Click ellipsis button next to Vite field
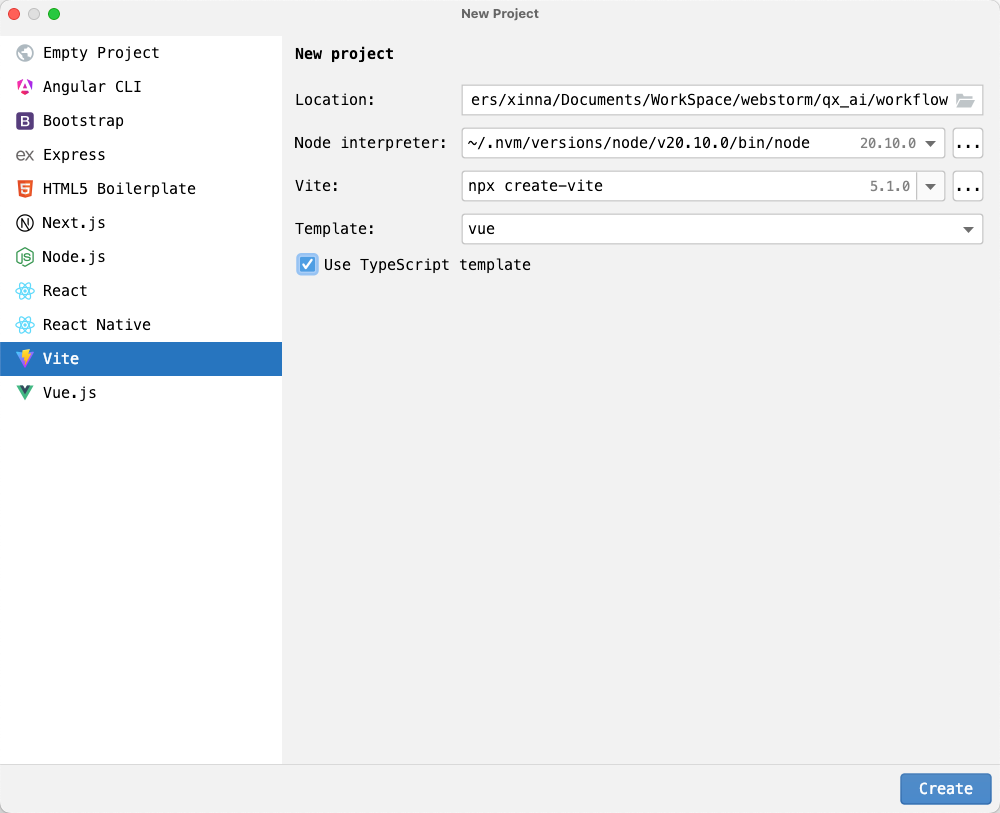 (x=967, y=186)
